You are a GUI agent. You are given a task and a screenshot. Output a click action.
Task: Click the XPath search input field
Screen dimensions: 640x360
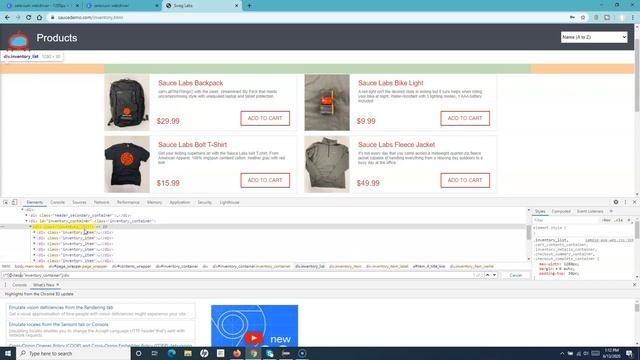tap(237, 275)
